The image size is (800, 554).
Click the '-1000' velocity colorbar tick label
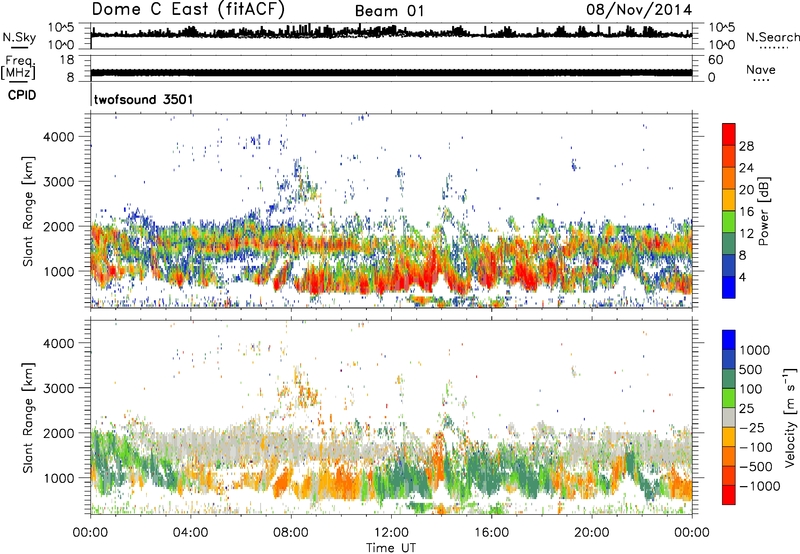point(760,486)
